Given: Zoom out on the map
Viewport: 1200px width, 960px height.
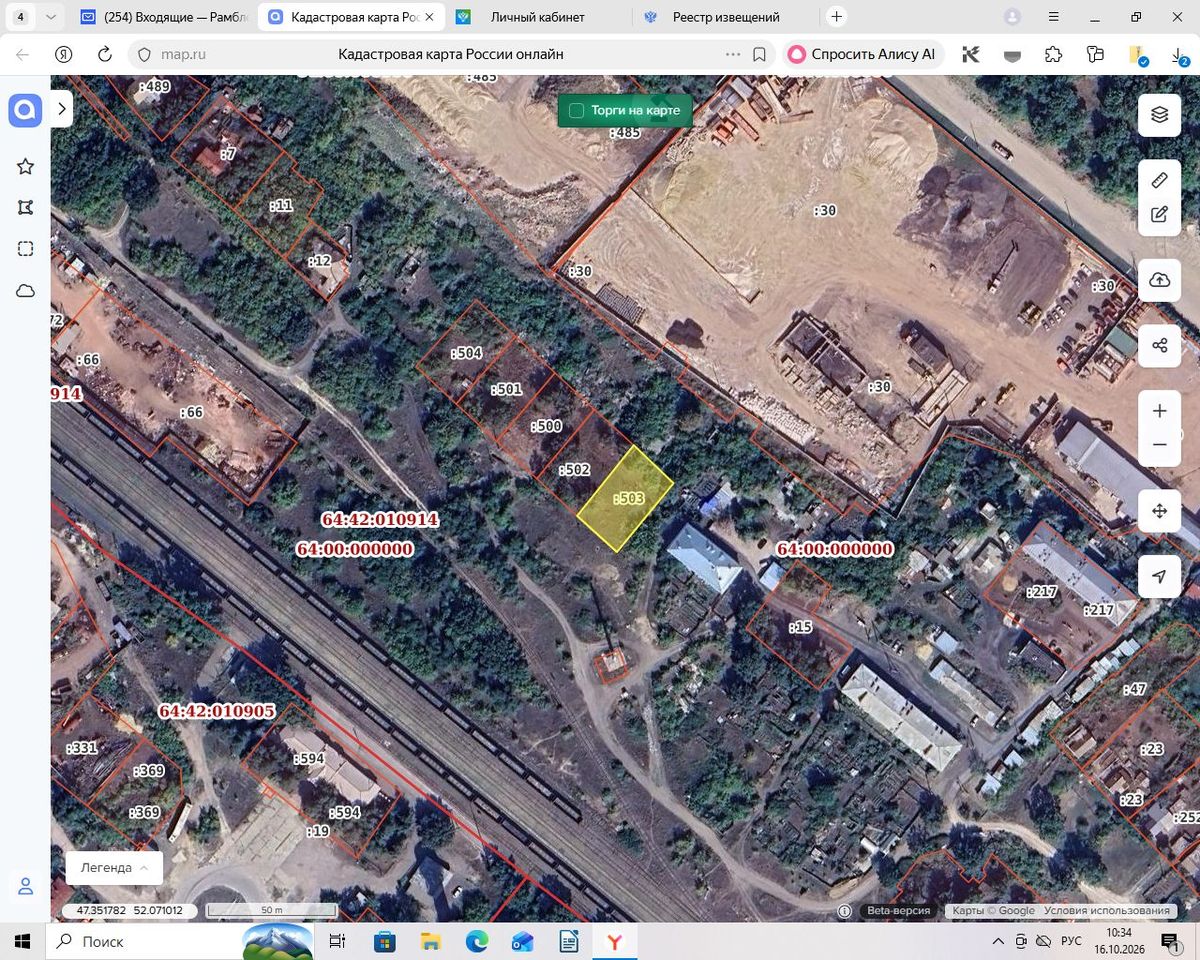Looking at the screenshot, I should pyautogui.click(x=1159, y=445).
